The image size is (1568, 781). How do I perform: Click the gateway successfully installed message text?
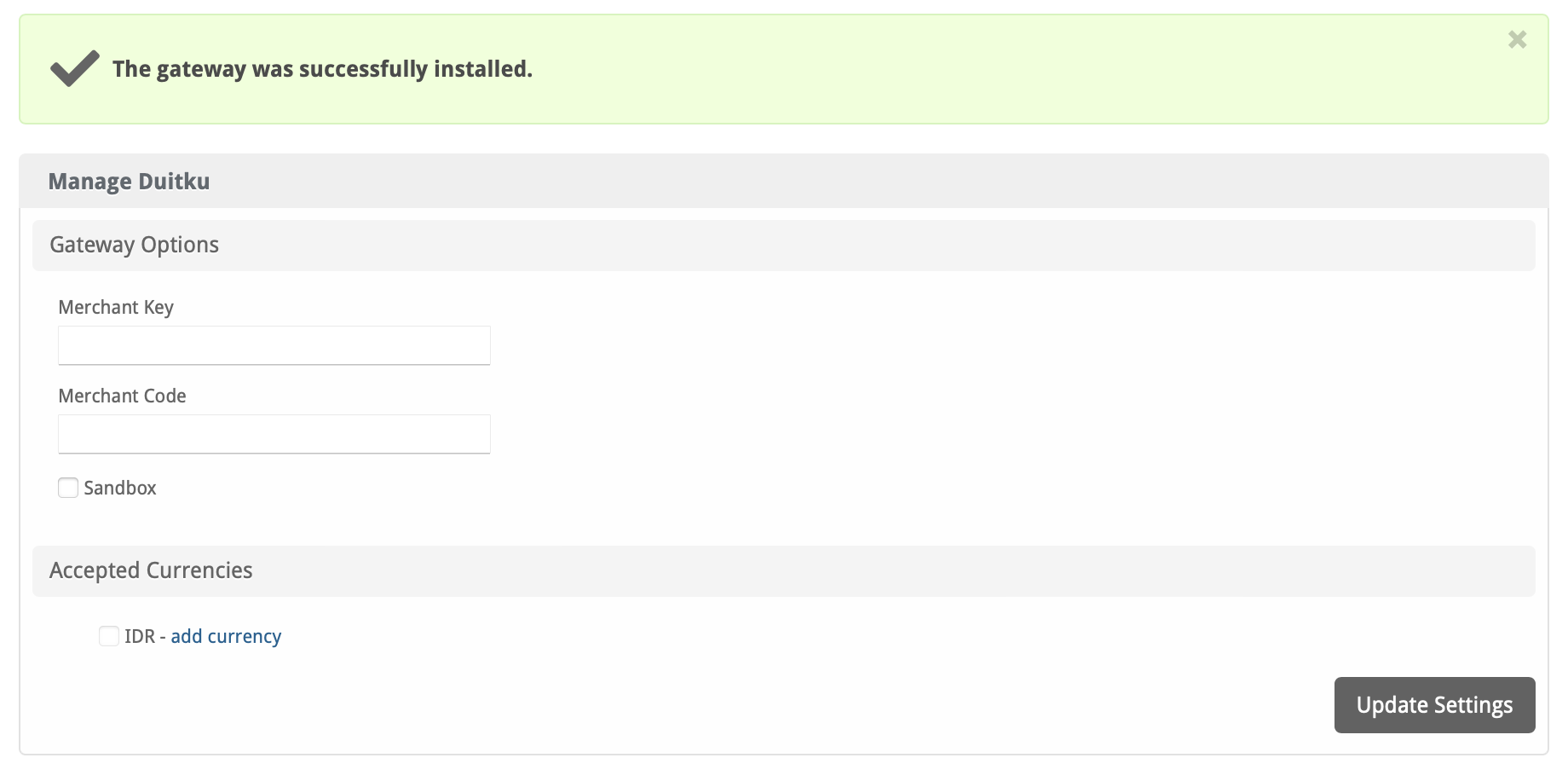coord(322,68)
